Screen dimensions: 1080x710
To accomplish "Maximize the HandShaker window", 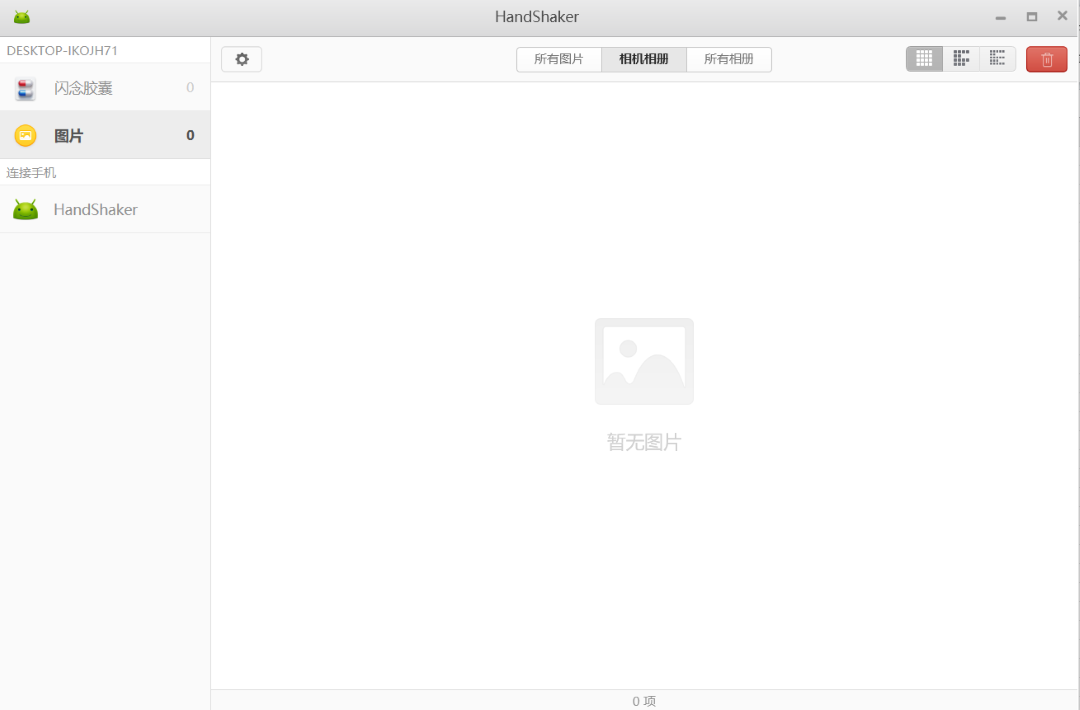I will [x=1031, y=16].
